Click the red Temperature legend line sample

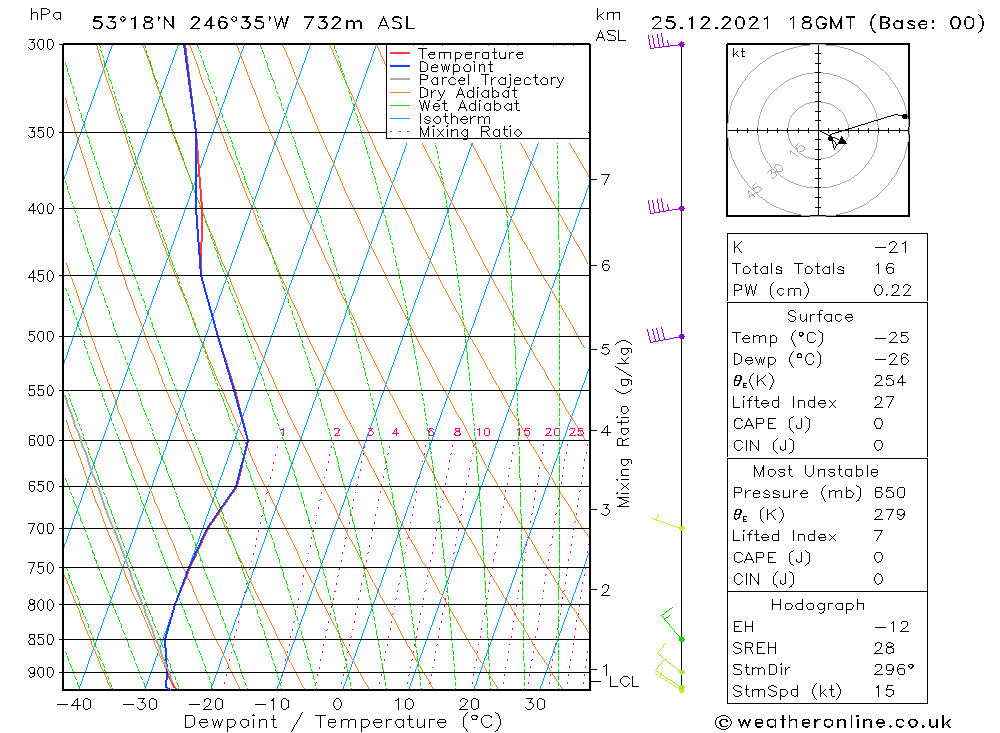click(399, 54)
